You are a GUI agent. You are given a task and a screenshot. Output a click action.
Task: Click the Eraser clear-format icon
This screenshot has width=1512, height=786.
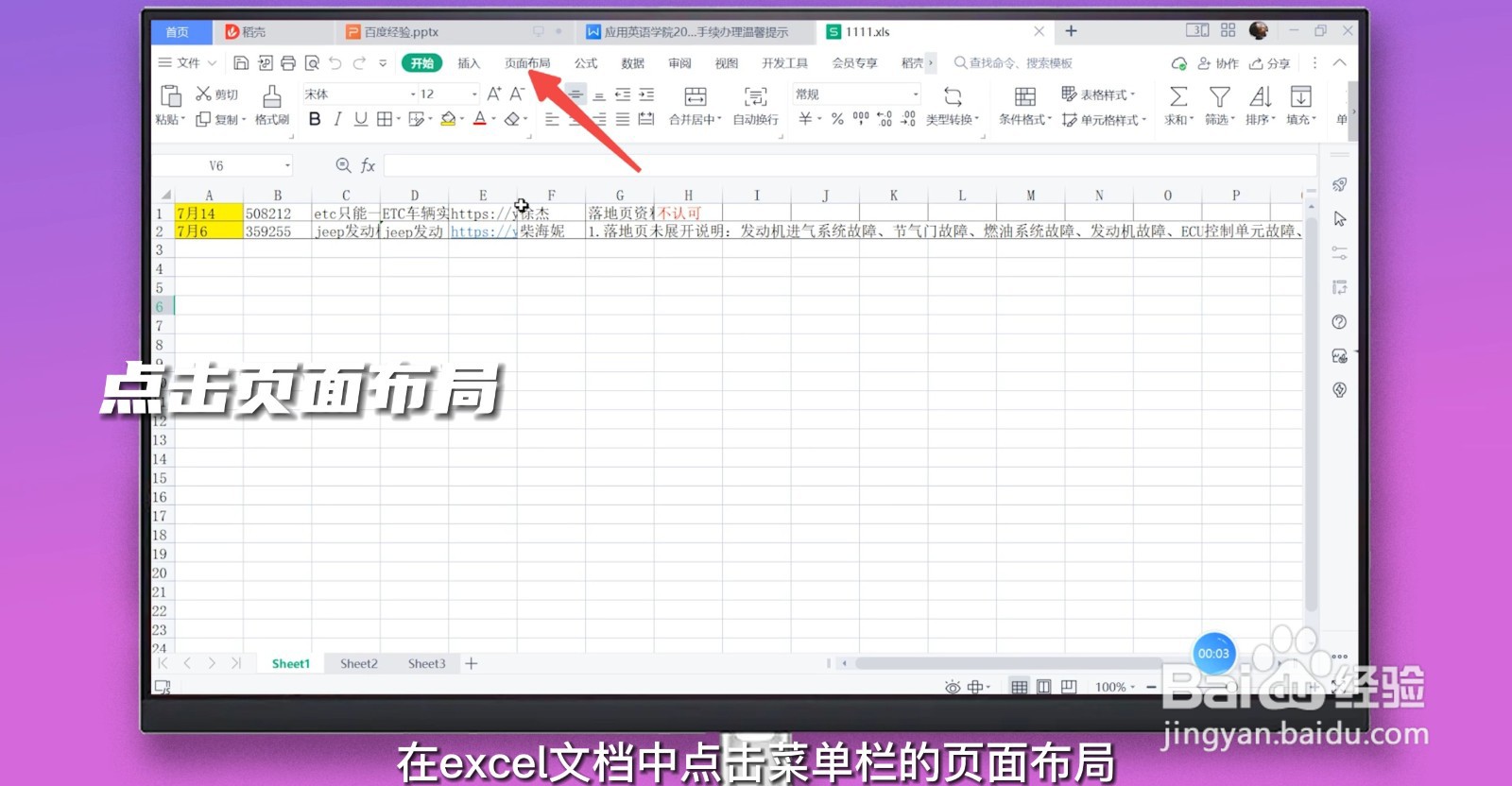pos(512,119)
